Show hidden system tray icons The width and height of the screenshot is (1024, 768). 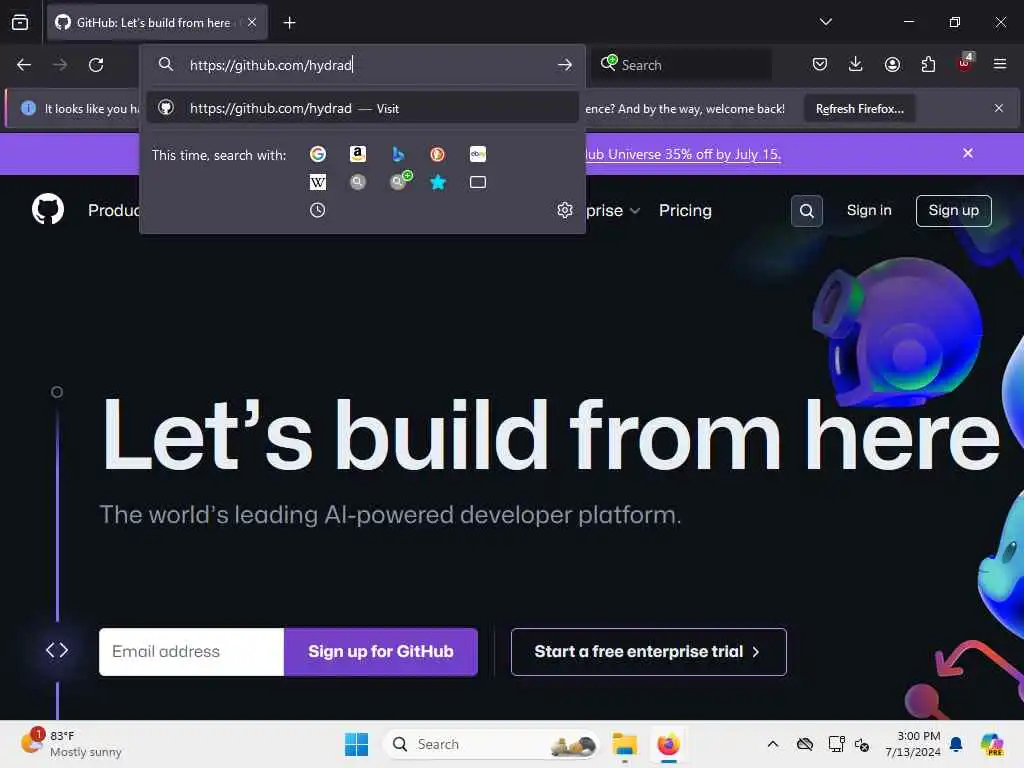[773, 744]
